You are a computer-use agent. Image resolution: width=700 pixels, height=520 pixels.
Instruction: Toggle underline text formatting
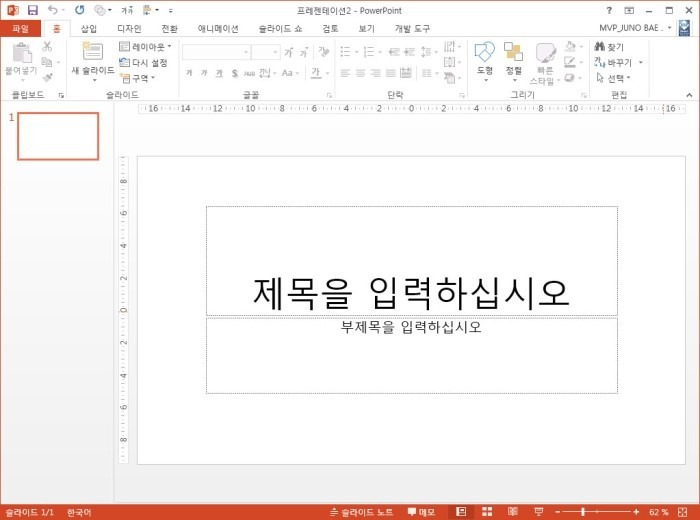click(x=219, y=73)
